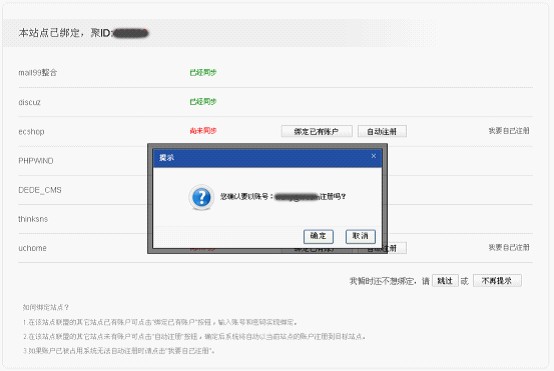Select the thinksns row label
Viewport: 554px width, 371px height.
33,219
